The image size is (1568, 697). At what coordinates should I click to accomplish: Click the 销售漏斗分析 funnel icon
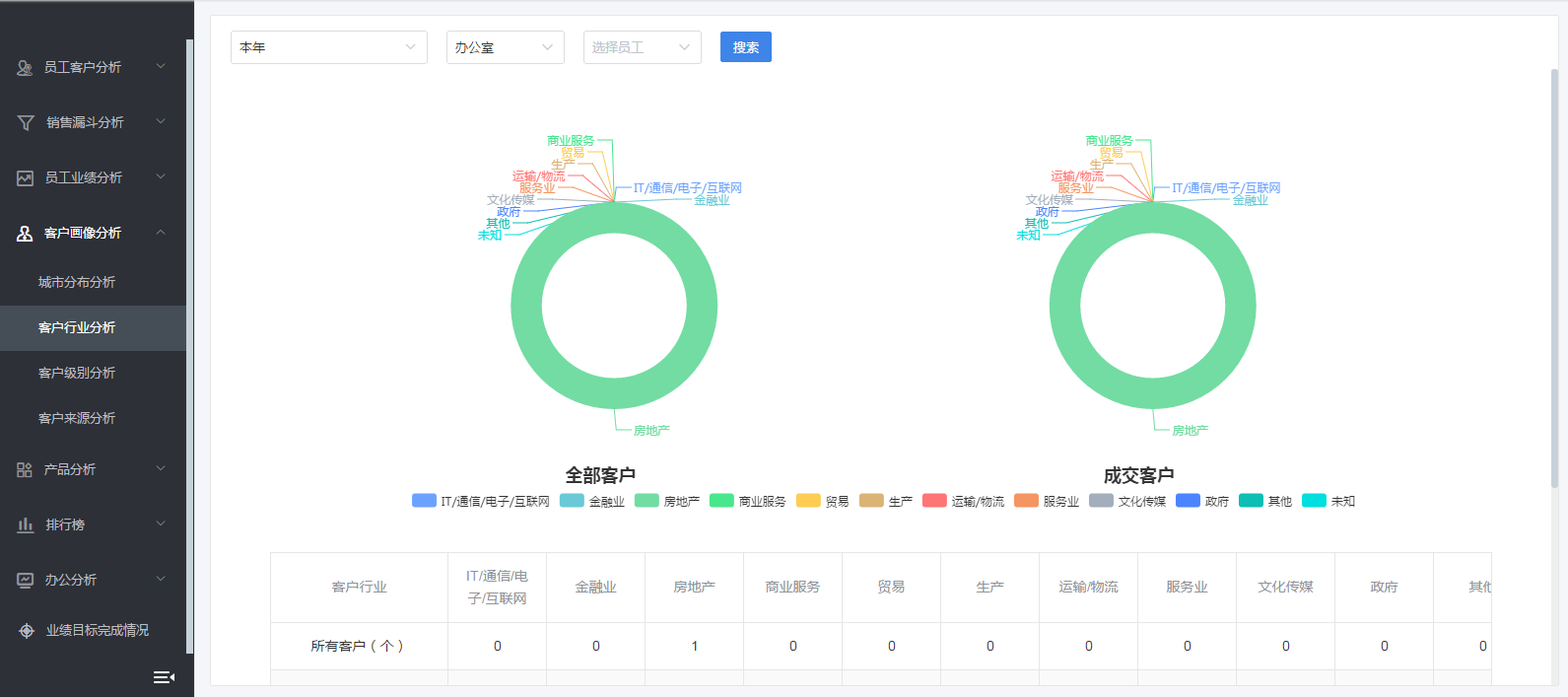click(x=26, y=123)
